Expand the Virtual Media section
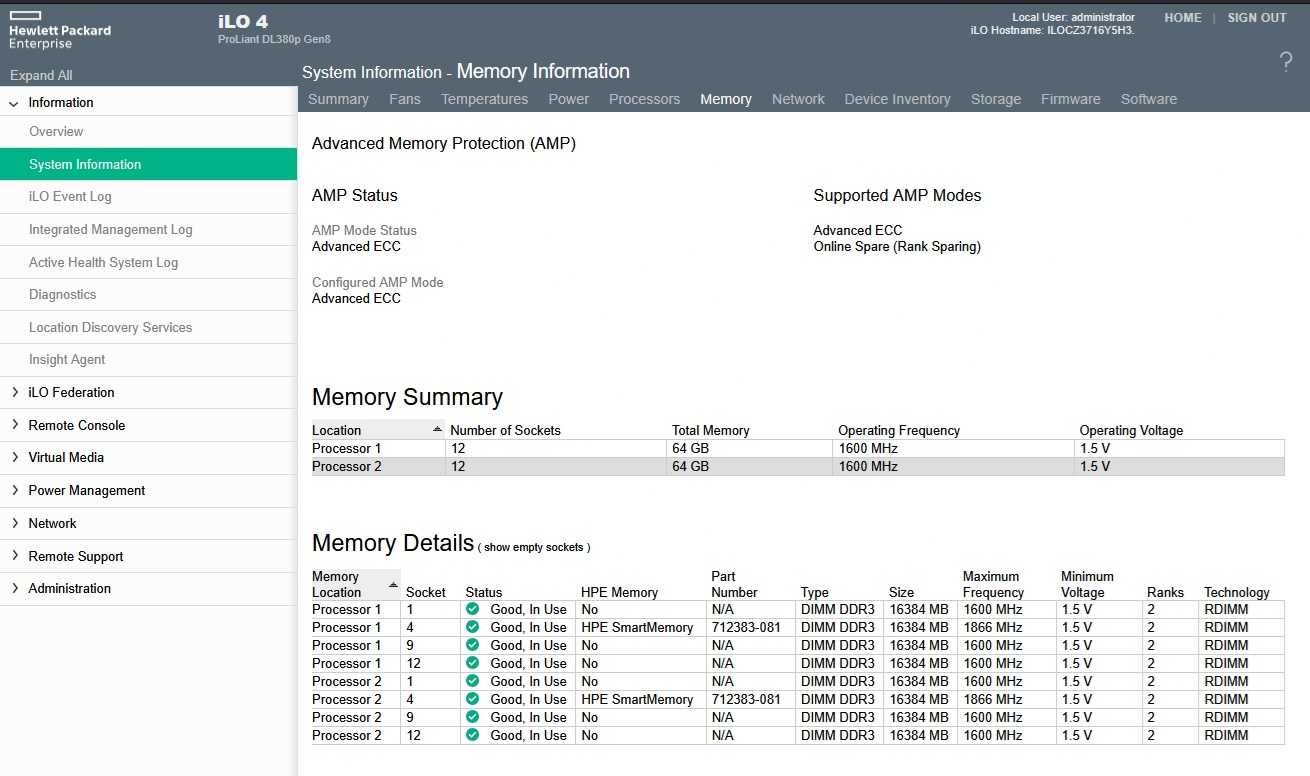 [x=14, y=457]
